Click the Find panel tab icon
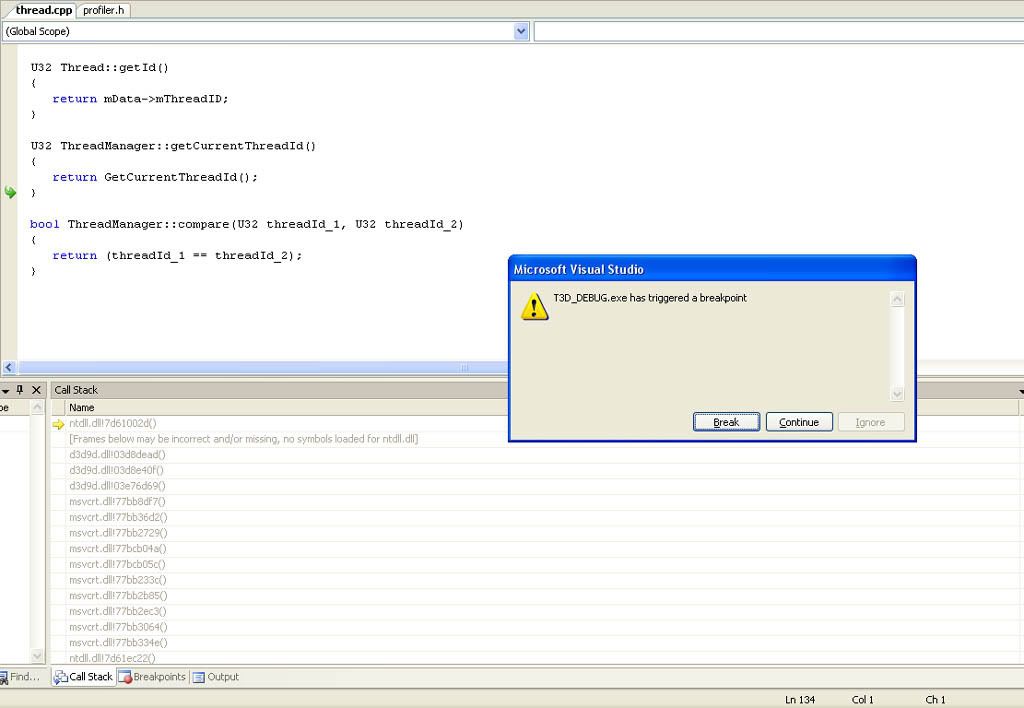Viewport: 1024px width, 708px height. pyautogui.click(x=4, y=677)
